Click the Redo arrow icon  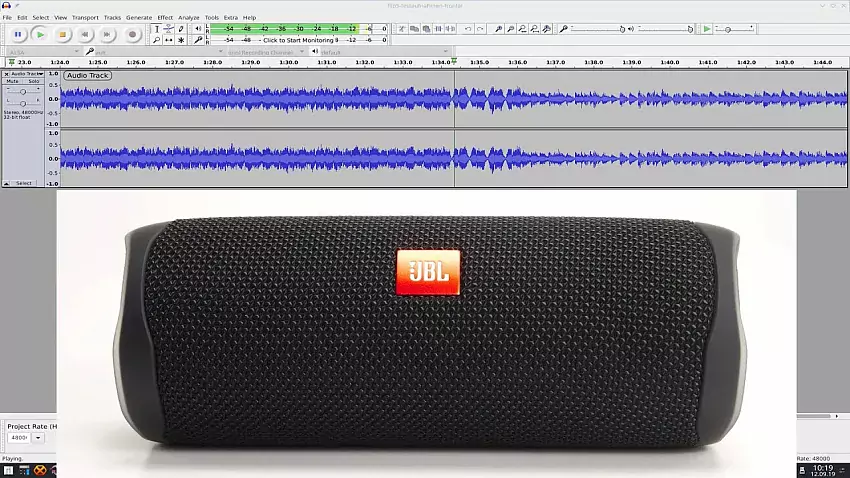click(480, 29)
